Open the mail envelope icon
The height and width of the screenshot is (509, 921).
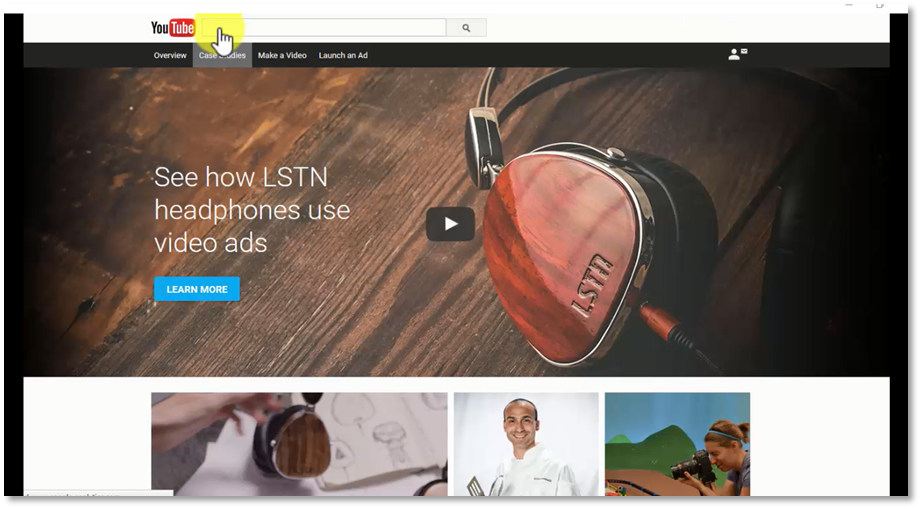pos(744,52)
